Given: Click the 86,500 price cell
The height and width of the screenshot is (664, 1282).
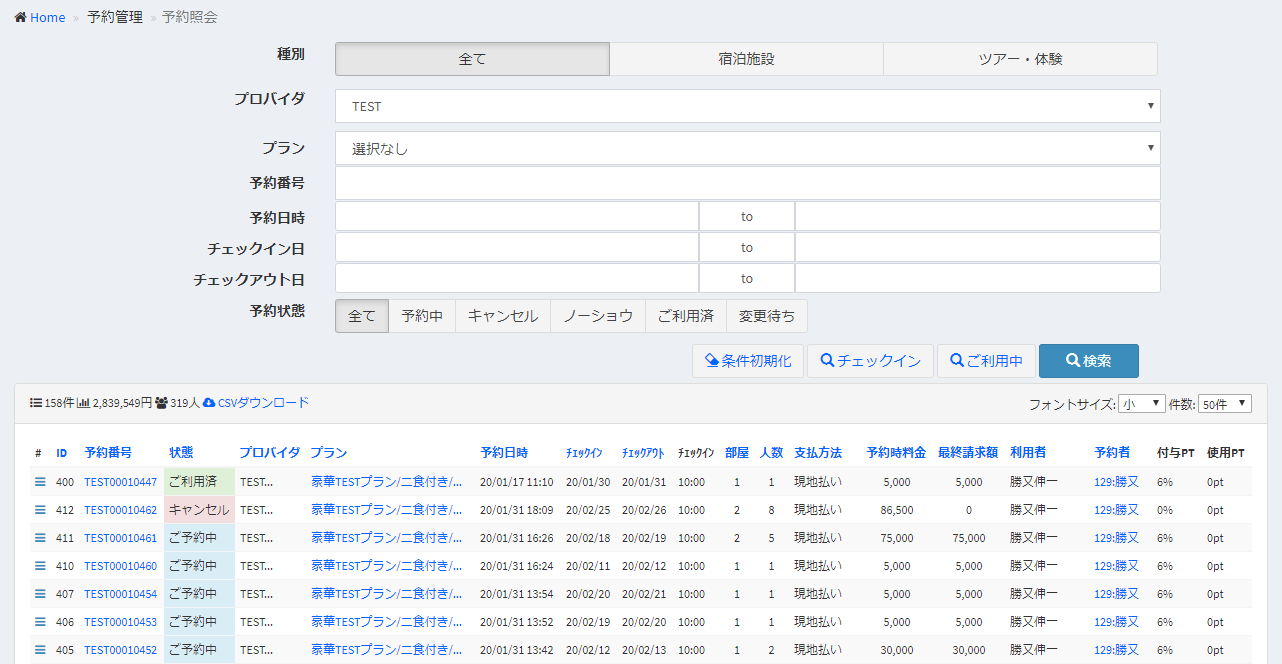Looking at the screenshot, I should click(x=897, y=510).
